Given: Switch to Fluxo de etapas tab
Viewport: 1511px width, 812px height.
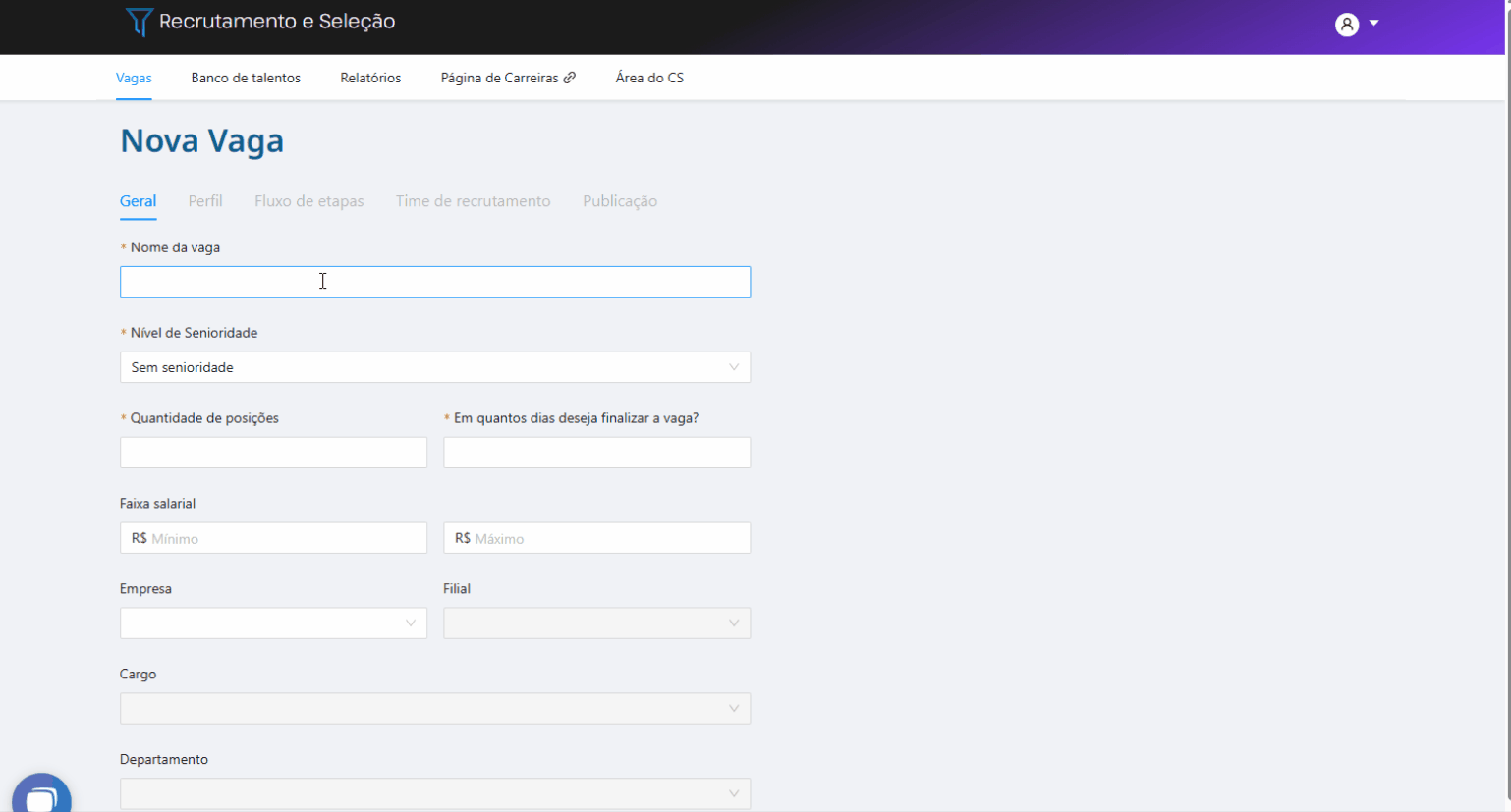Looking at the screenshot, I should pyautogui.click(x=309, y=201).
